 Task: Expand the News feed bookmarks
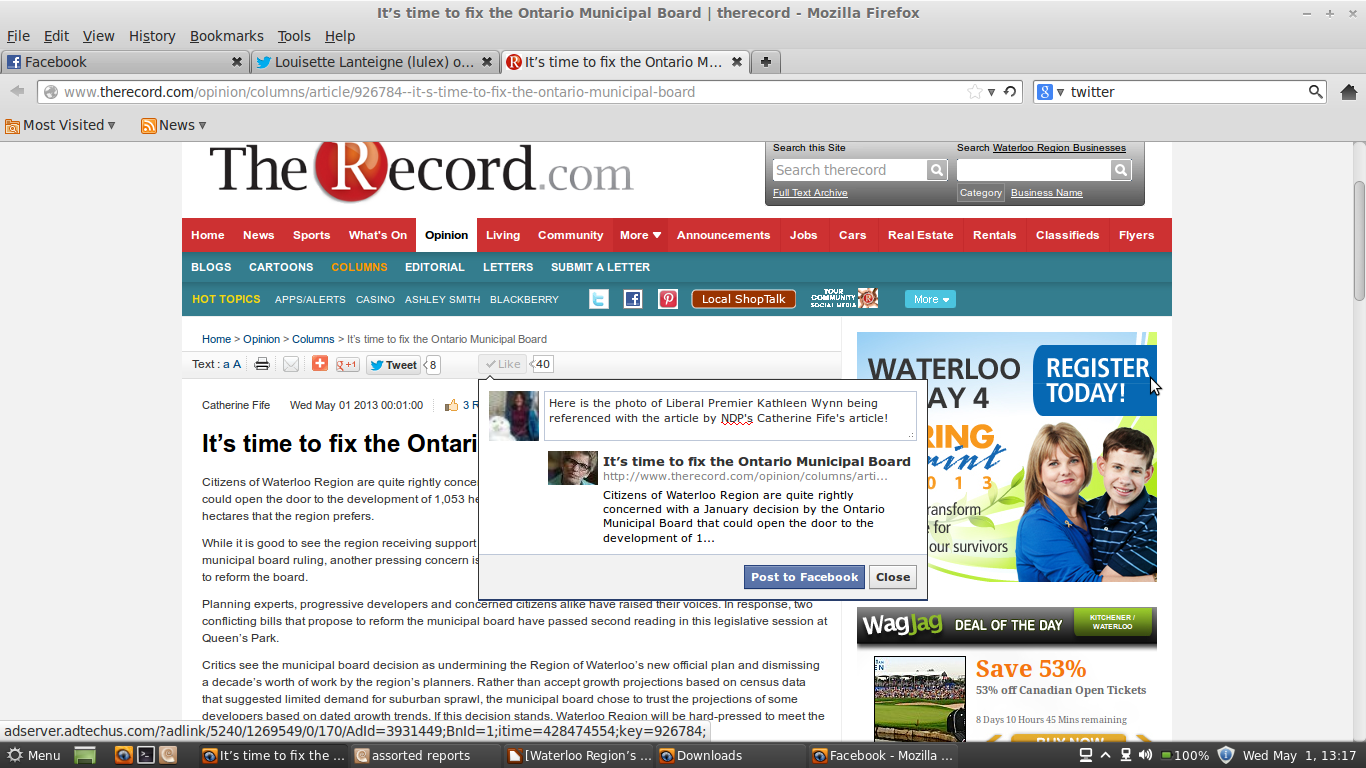tap(174, 125)
